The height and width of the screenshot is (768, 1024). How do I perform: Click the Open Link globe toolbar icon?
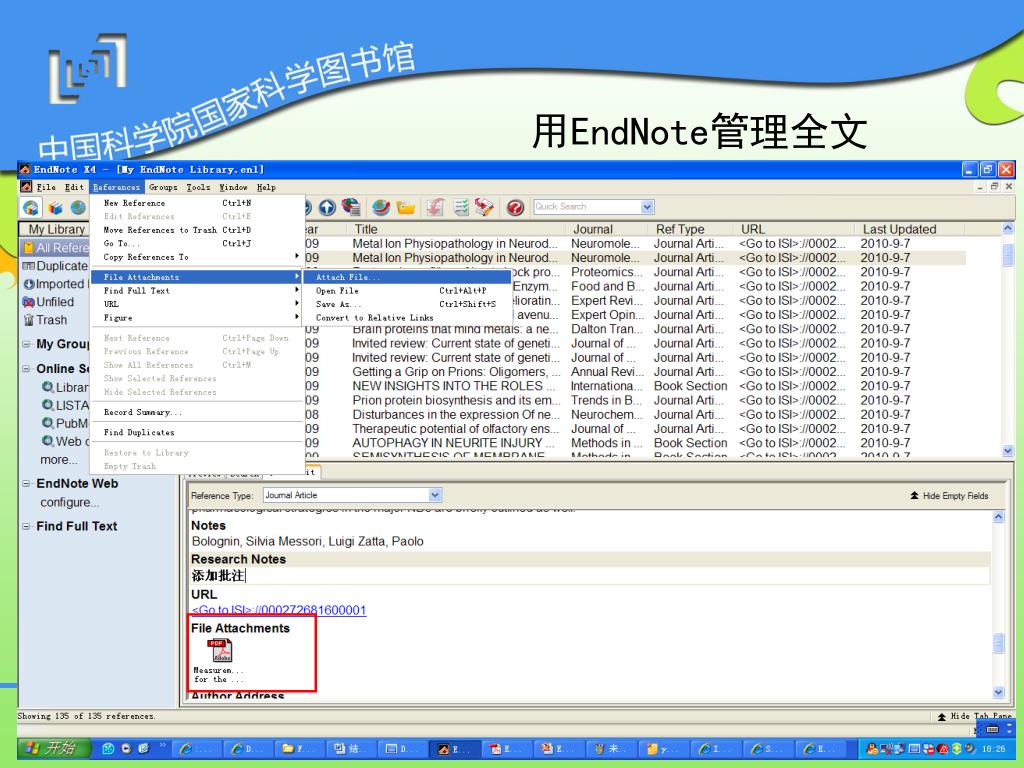point(381,208)
